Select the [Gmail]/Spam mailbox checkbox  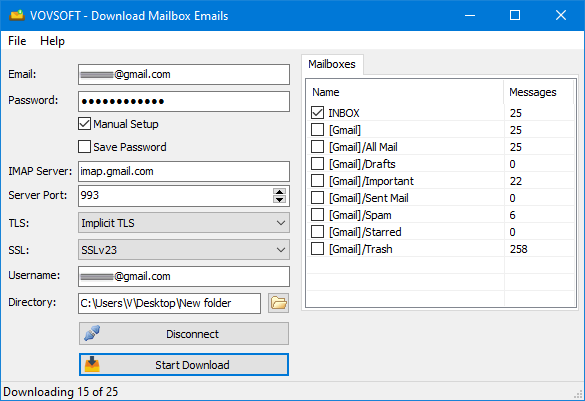pos(317,215)
